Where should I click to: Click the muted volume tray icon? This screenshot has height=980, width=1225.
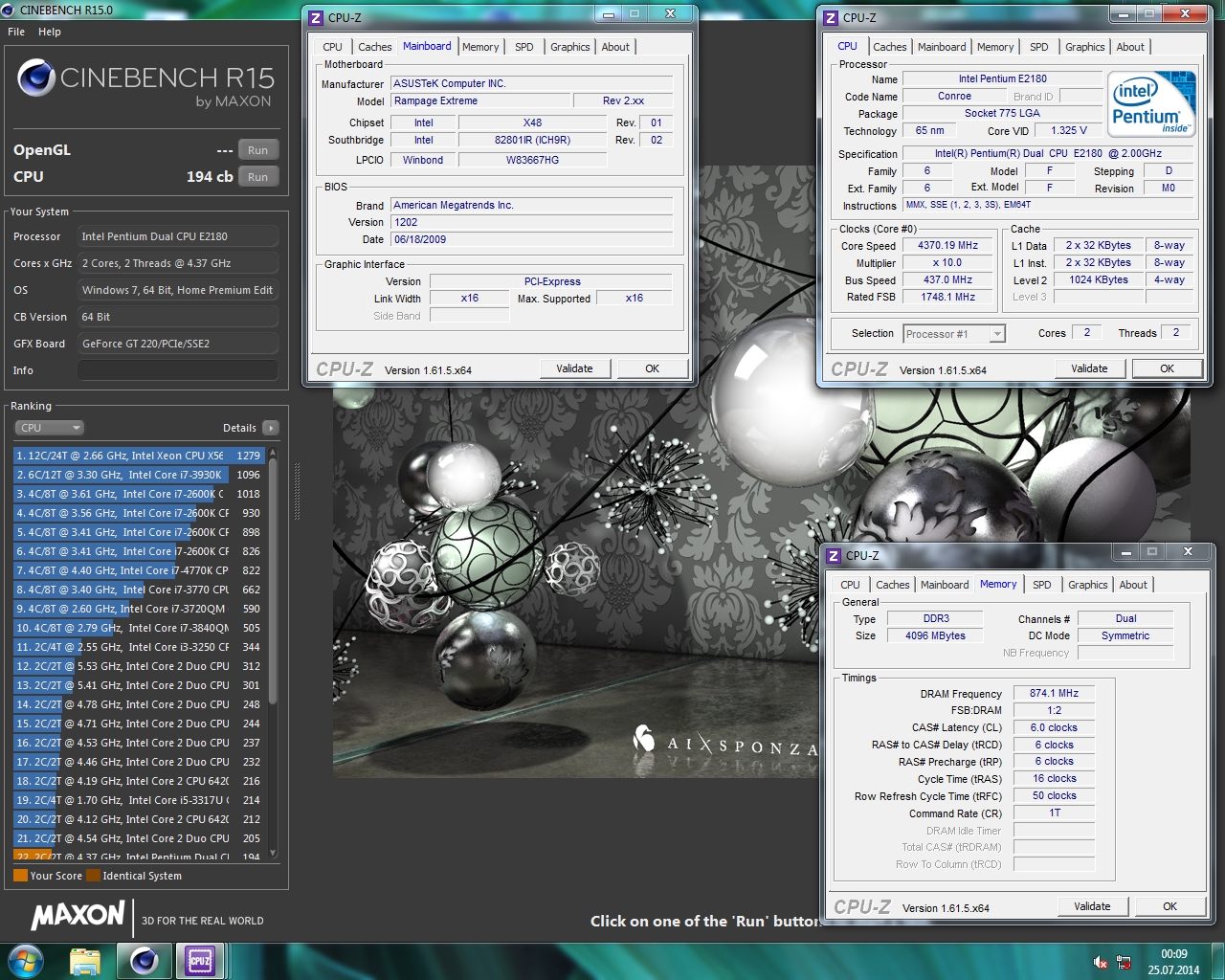[x=1101, y=963]
